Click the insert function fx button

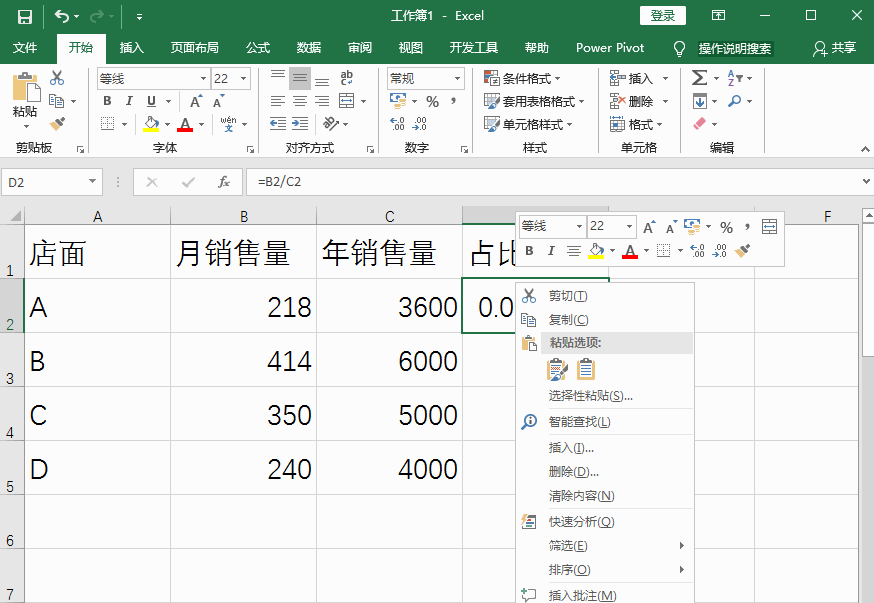pyautogui.click(x=224, y=182)
